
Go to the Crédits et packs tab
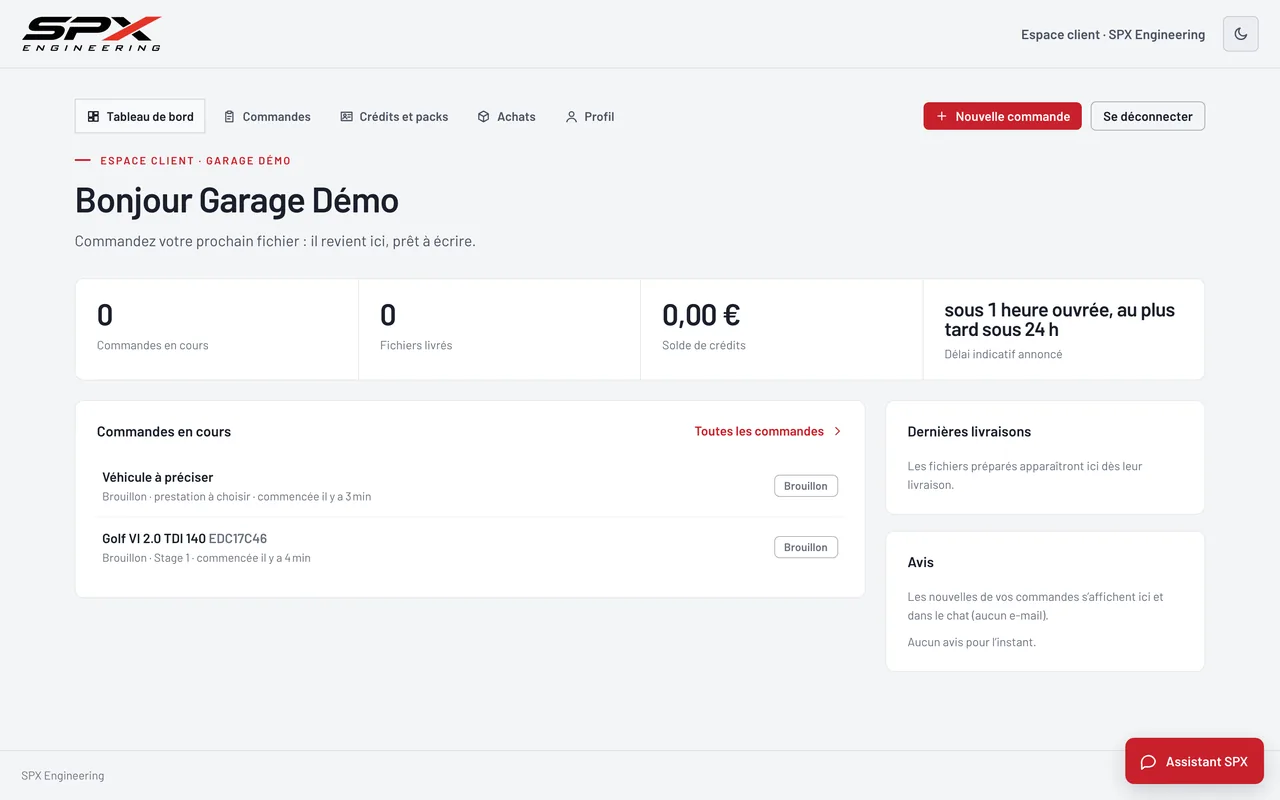pos(394,116)
